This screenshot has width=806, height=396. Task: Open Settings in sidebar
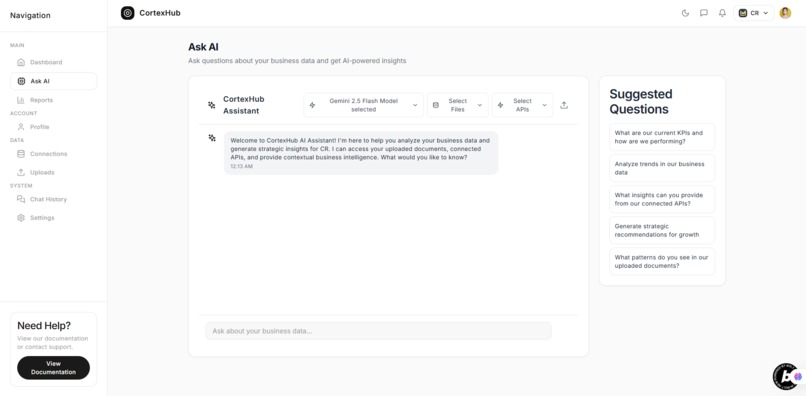[53, 218]
